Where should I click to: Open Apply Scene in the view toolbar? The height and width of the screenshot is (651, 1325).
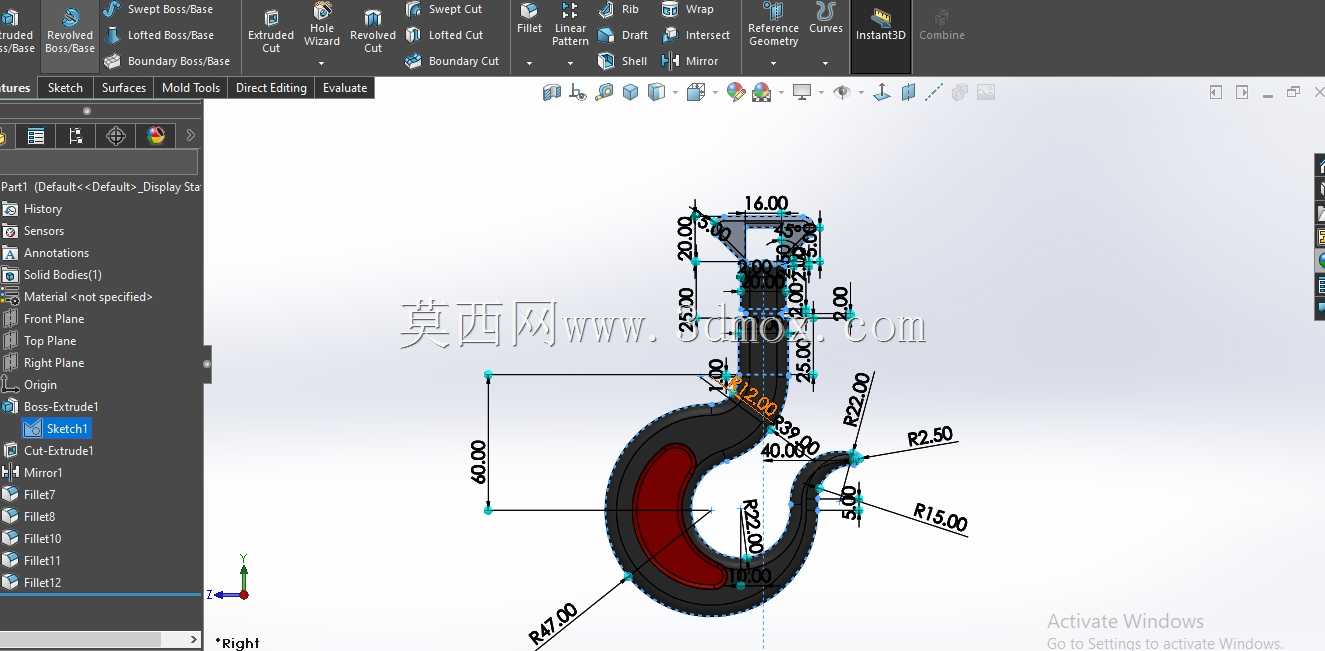pos(761,92)
